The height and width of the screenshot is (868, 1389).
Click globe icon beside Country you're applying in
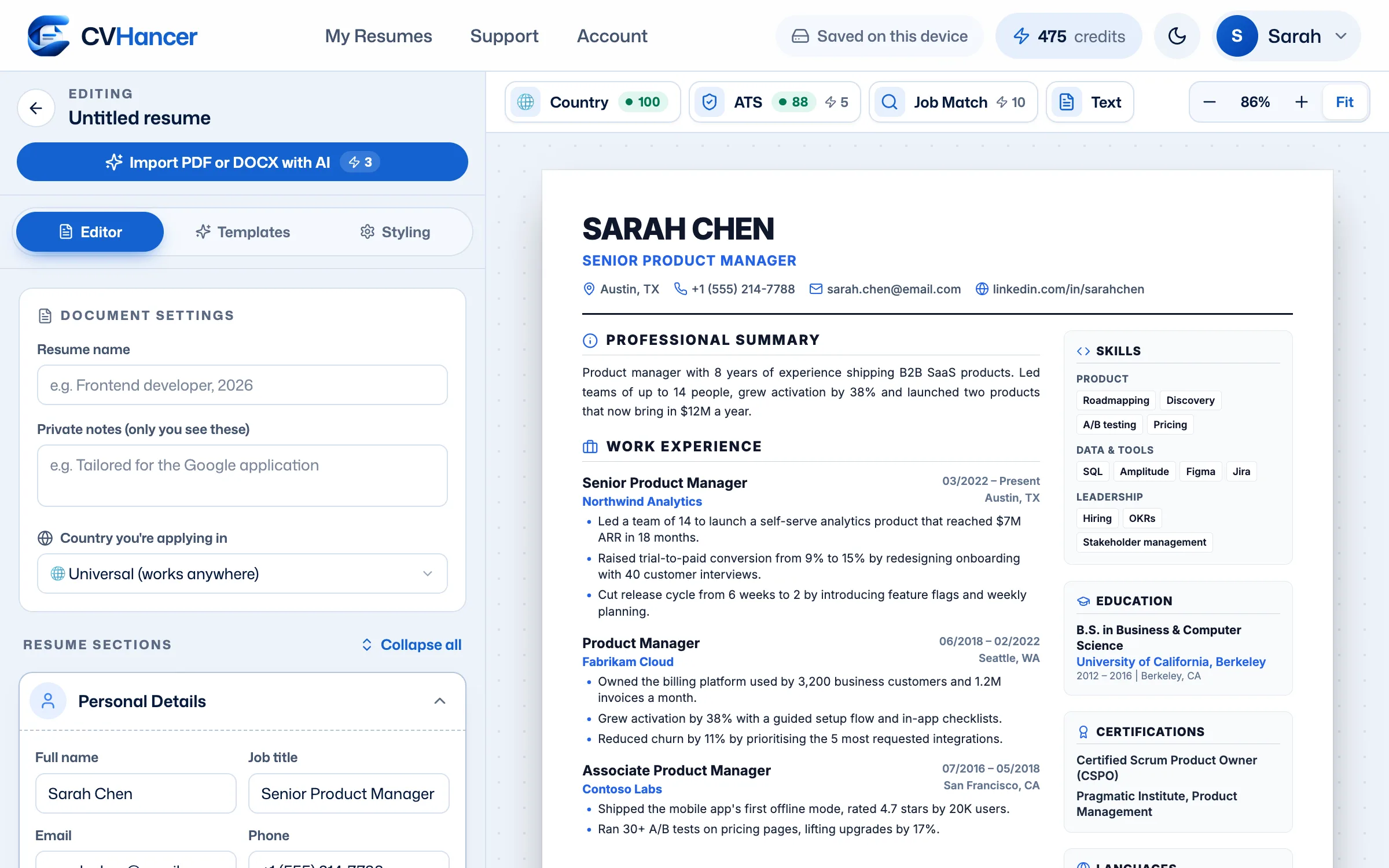[x=45, y=538]
